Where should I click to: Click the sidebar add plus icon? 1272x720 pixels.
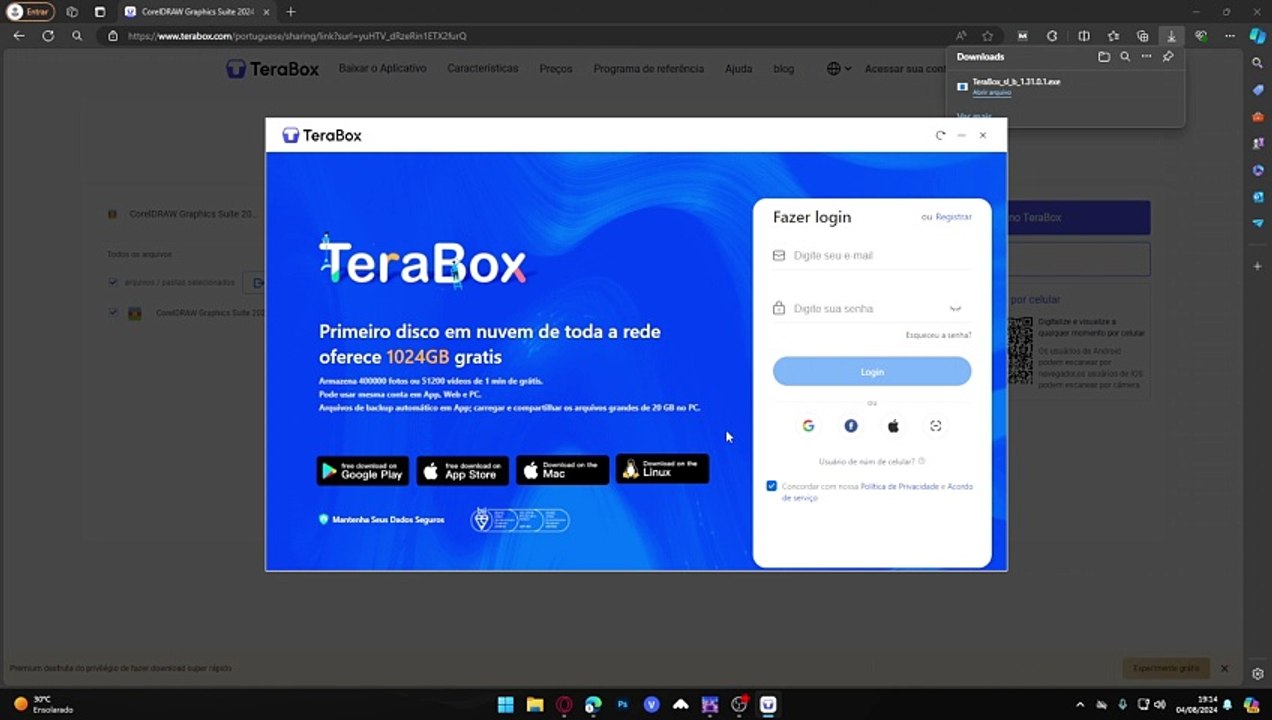coord(1258,267)
